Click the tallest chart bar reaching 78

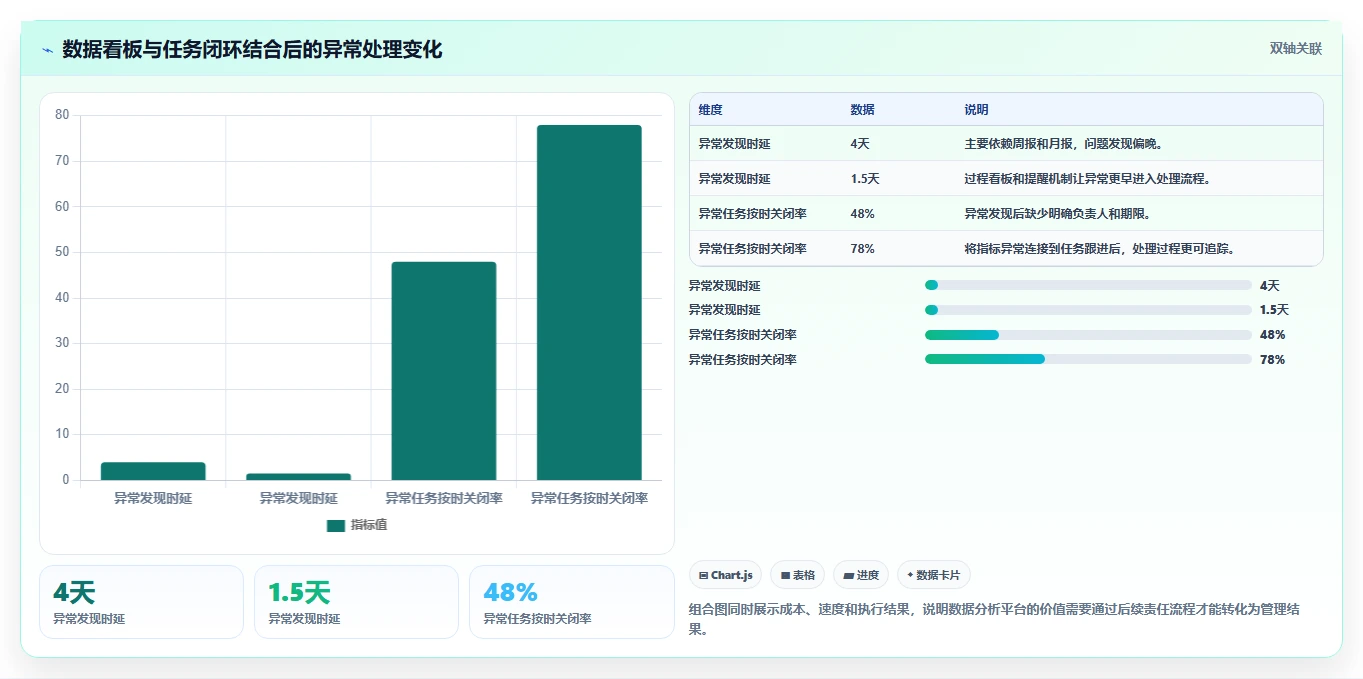[589, 303]
